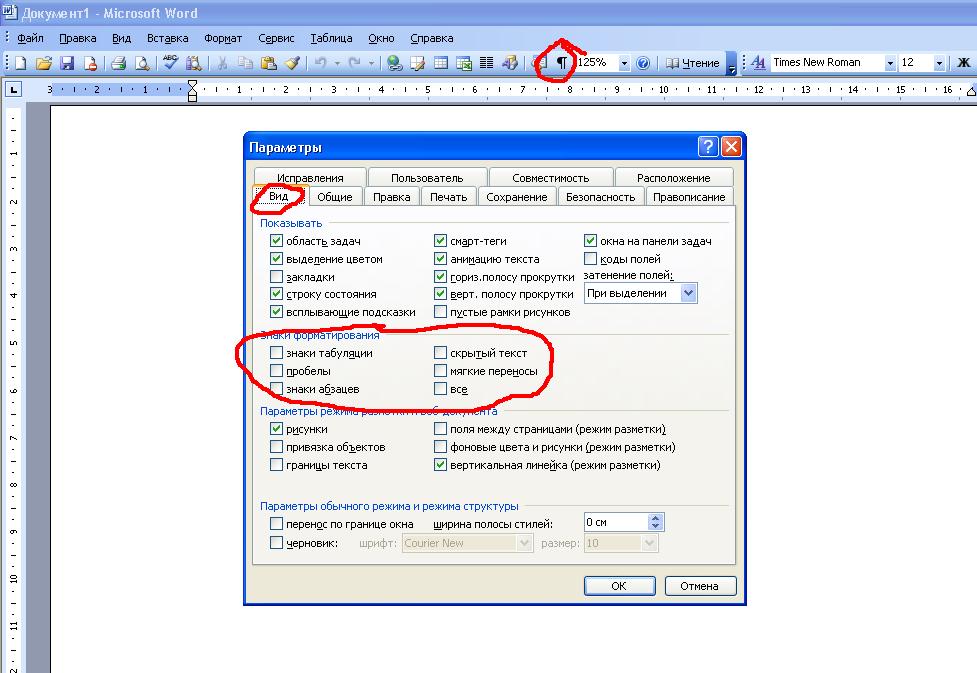This screenshot has width=977, height=673.
Task: Open the Drawing toolbar icon
Action: pos(510,63)
